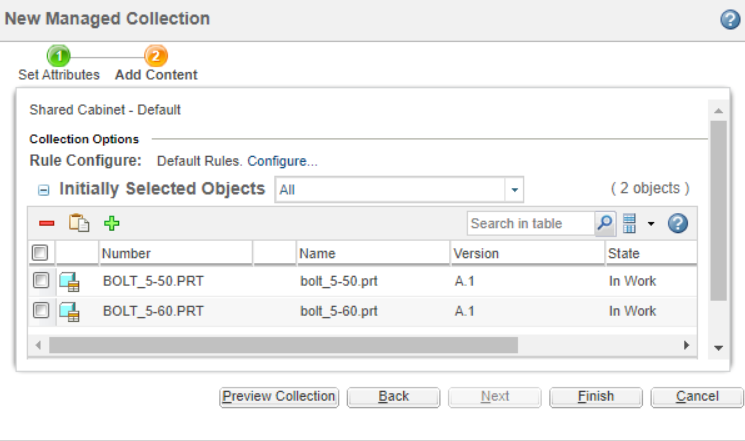
Task: Check the BOLT_5-60.PRT row checkbox
Action: (41, 310)
